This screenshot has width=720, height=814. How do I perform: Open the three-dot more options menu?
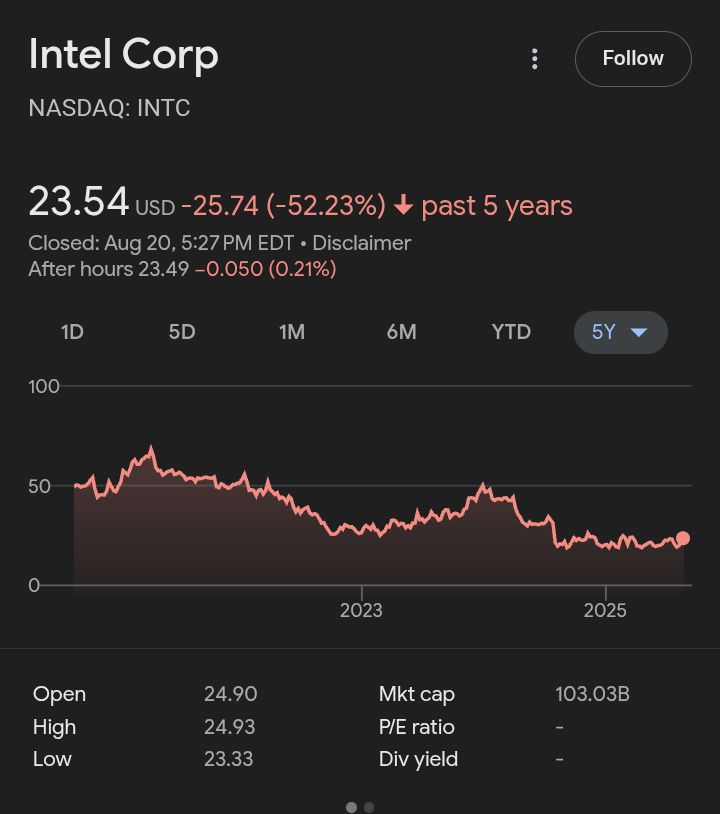pyautogui.click(x=535, y=59)
